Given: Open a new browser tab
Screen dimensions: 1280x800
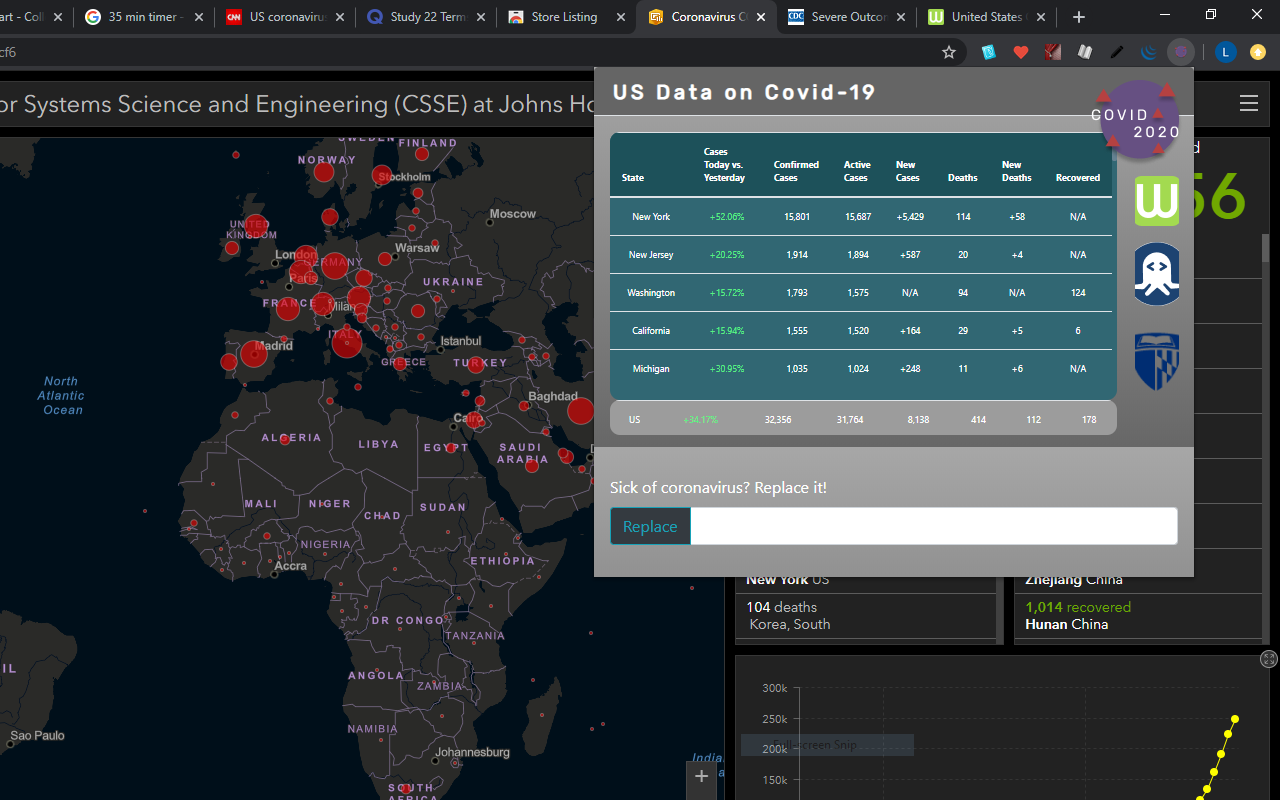Looking at the screenshot, I should tap(1078, 17).
